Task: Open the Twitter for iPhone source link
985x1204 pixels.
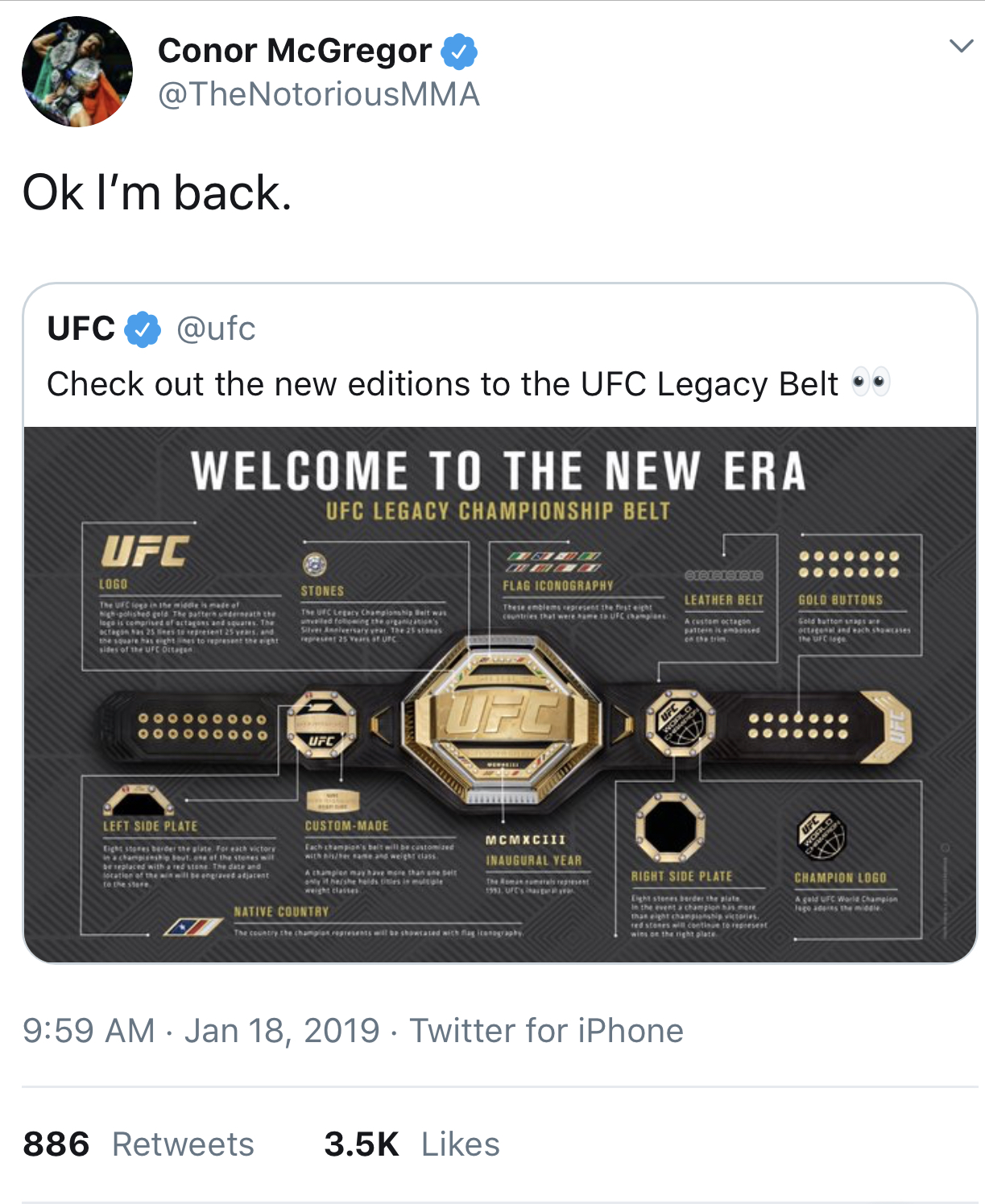Action: pyautogui.click(x=547, y=1031)
